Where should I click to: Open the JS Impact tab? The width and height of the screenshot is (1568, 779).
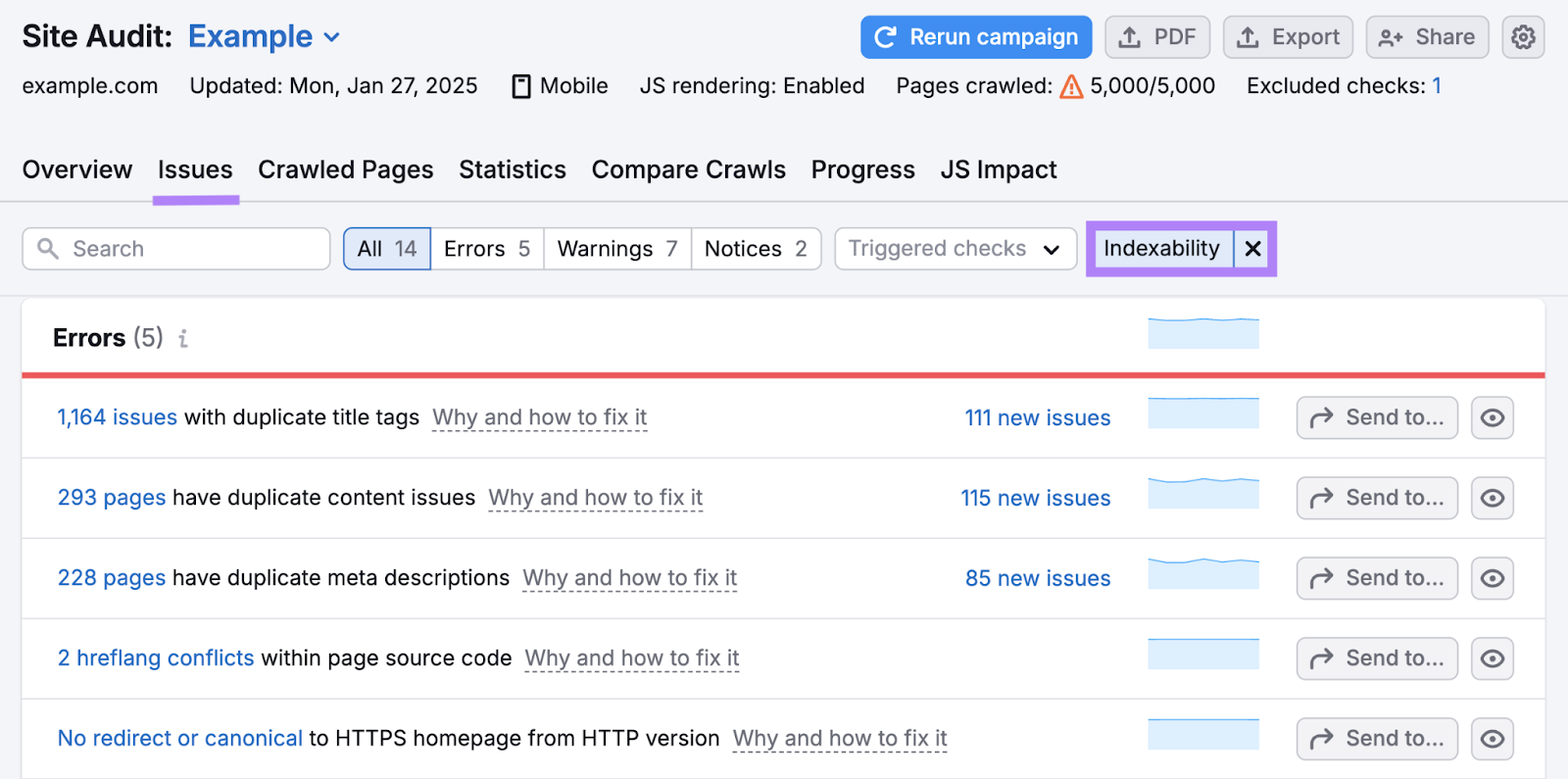click(x=999, y=170)
